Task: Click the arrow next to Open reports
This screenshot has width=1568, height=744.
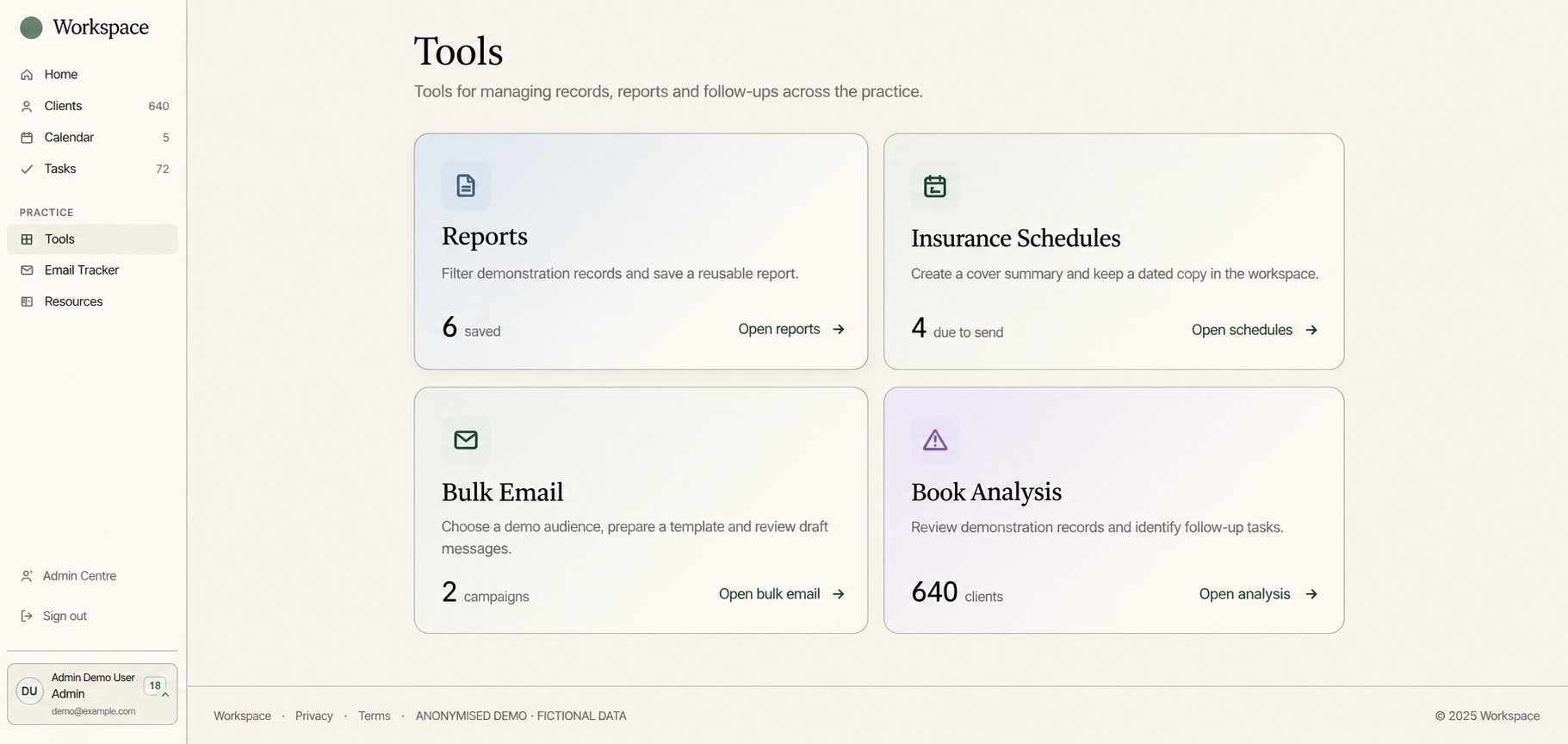Action: tap(839, 330)
